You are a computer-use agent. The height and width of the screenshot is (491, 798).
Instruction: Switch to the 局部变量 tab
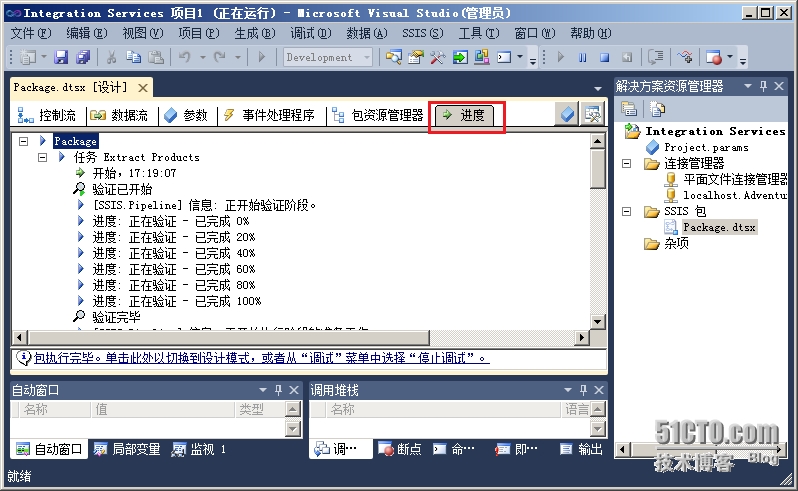(127, 449)
